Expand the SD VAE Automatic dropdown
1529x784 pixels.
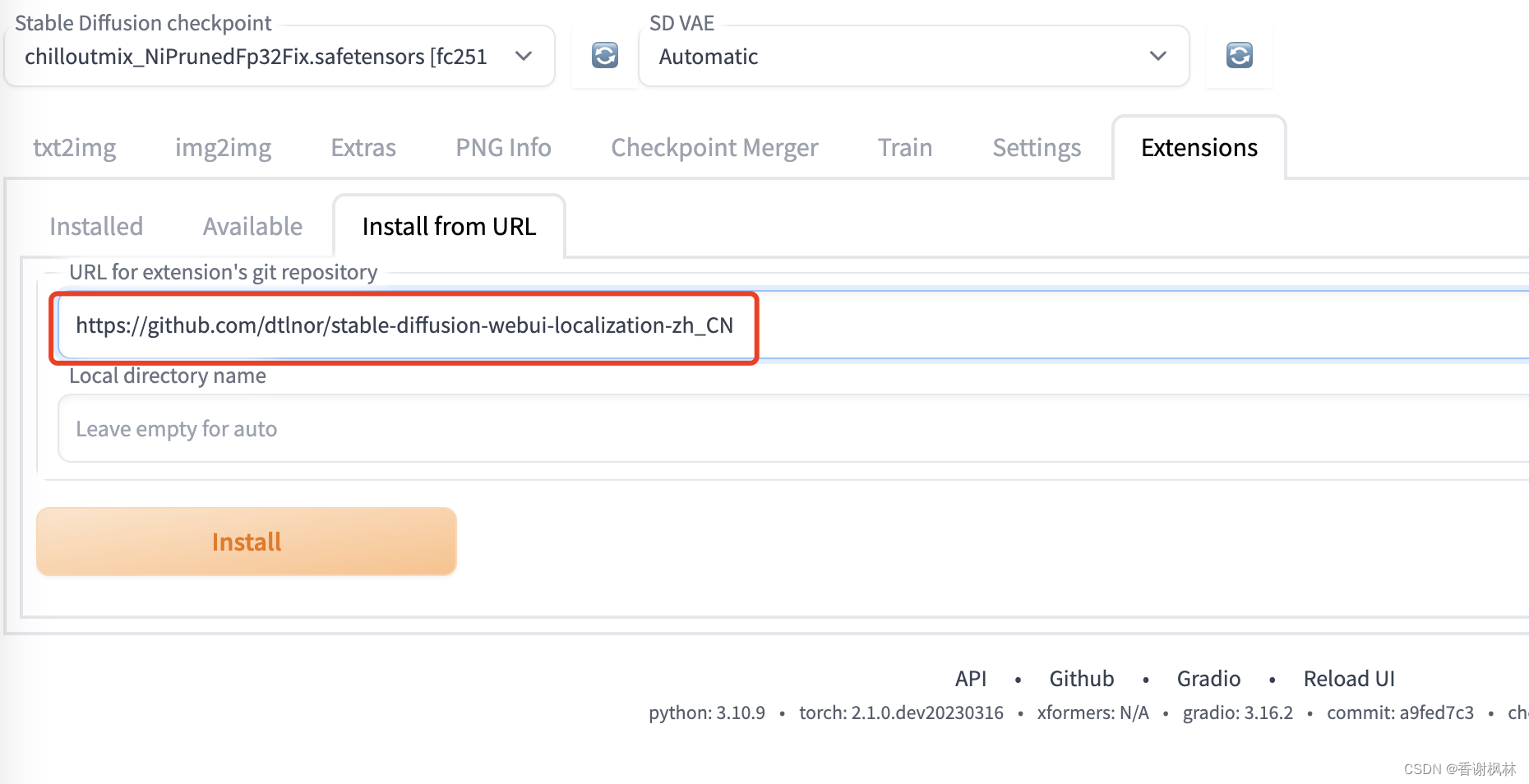(x=913, y=57)
